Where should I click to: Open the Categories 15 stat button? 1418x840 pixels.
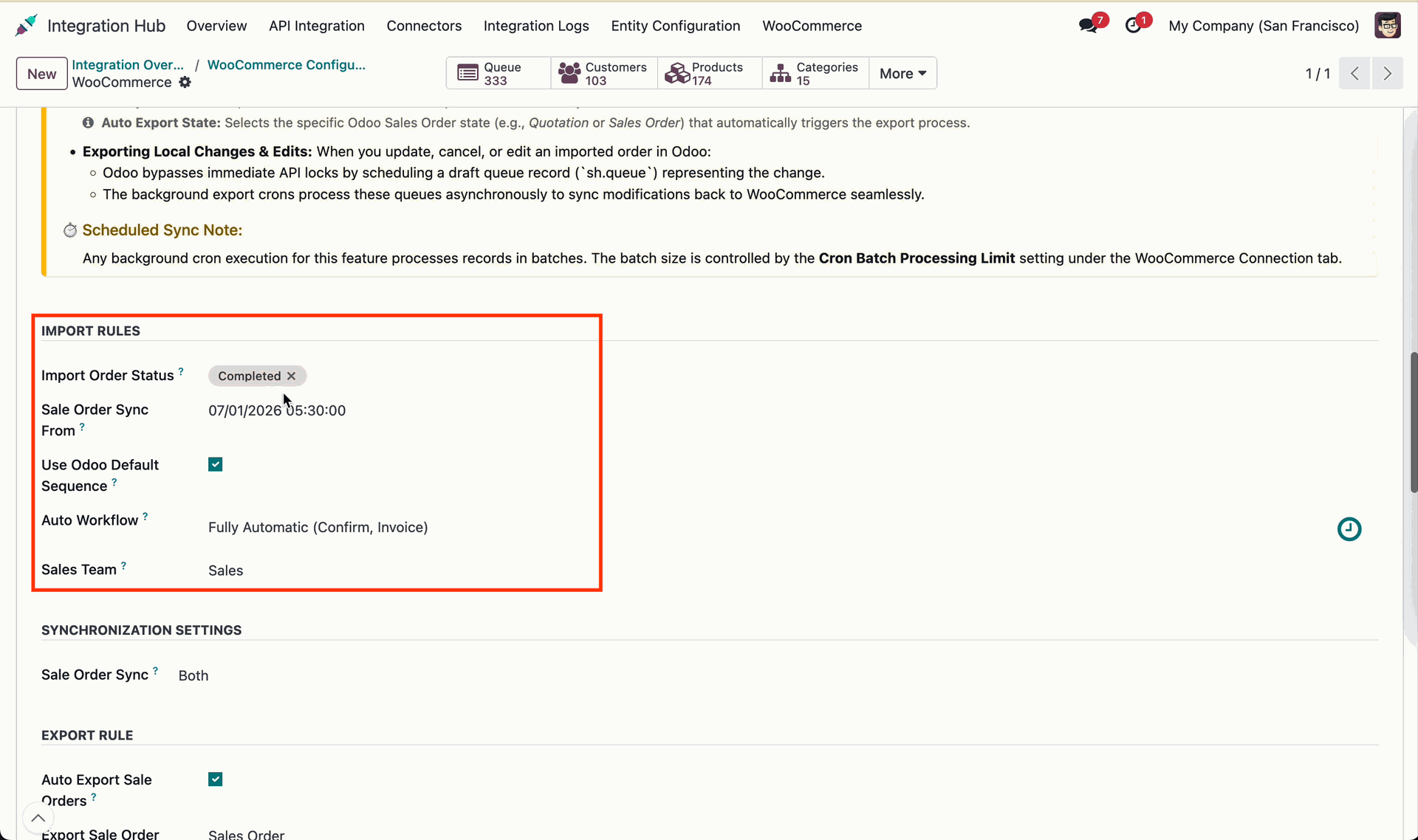tap(815, 73)
